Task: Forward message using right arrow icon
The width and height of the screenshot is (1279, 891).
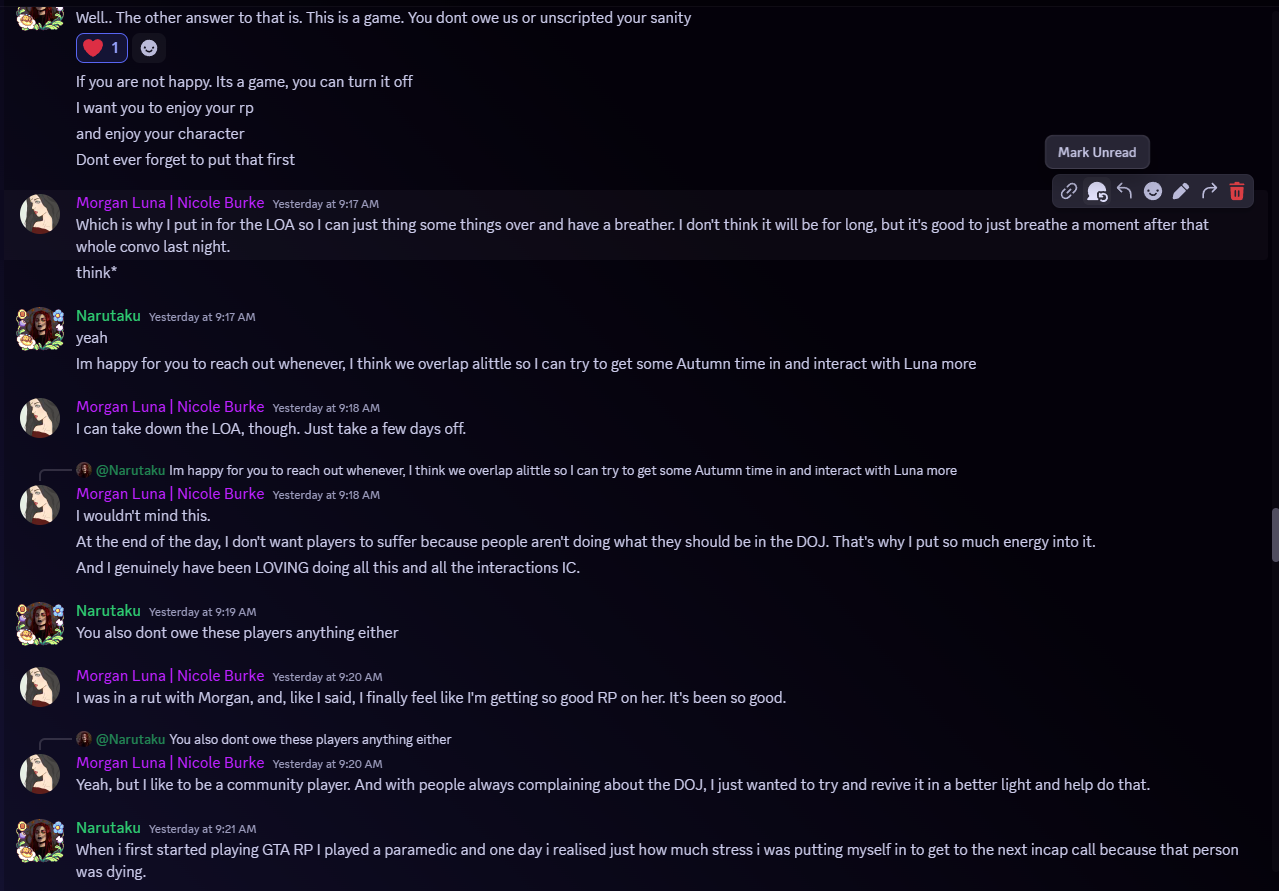Action: 1209,191
